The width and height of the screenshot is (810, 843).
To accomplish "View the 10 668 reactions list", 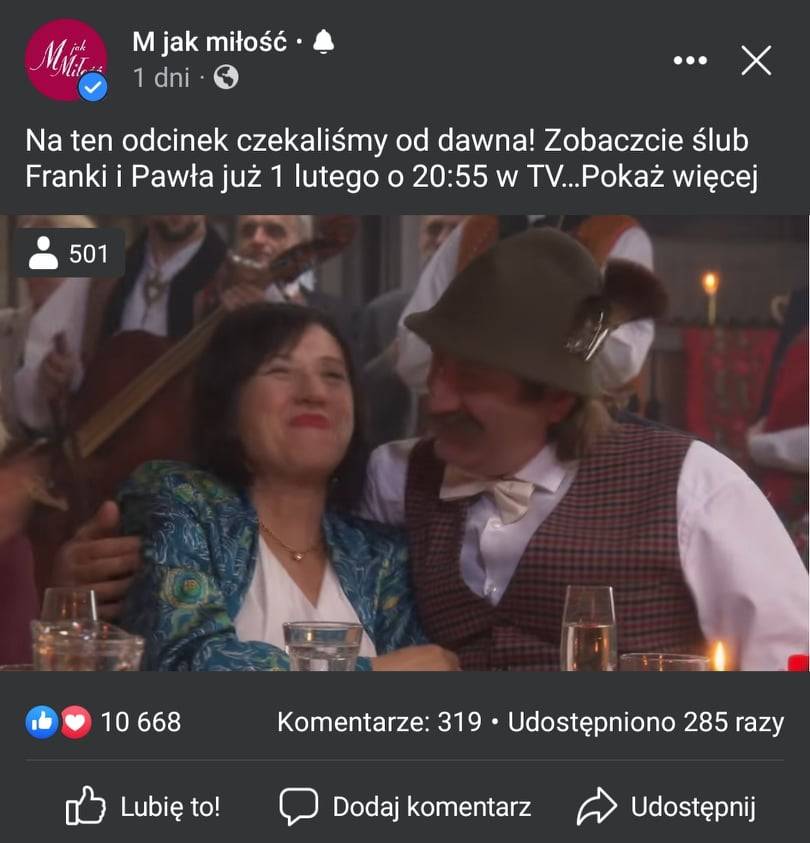I will [x=141, y=721].
